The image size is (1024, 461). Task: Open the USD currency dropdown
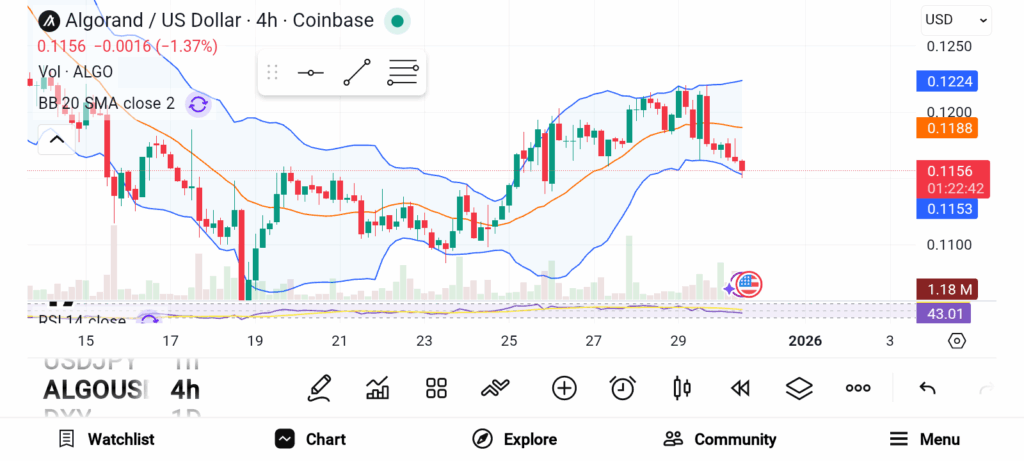(955, 19)
